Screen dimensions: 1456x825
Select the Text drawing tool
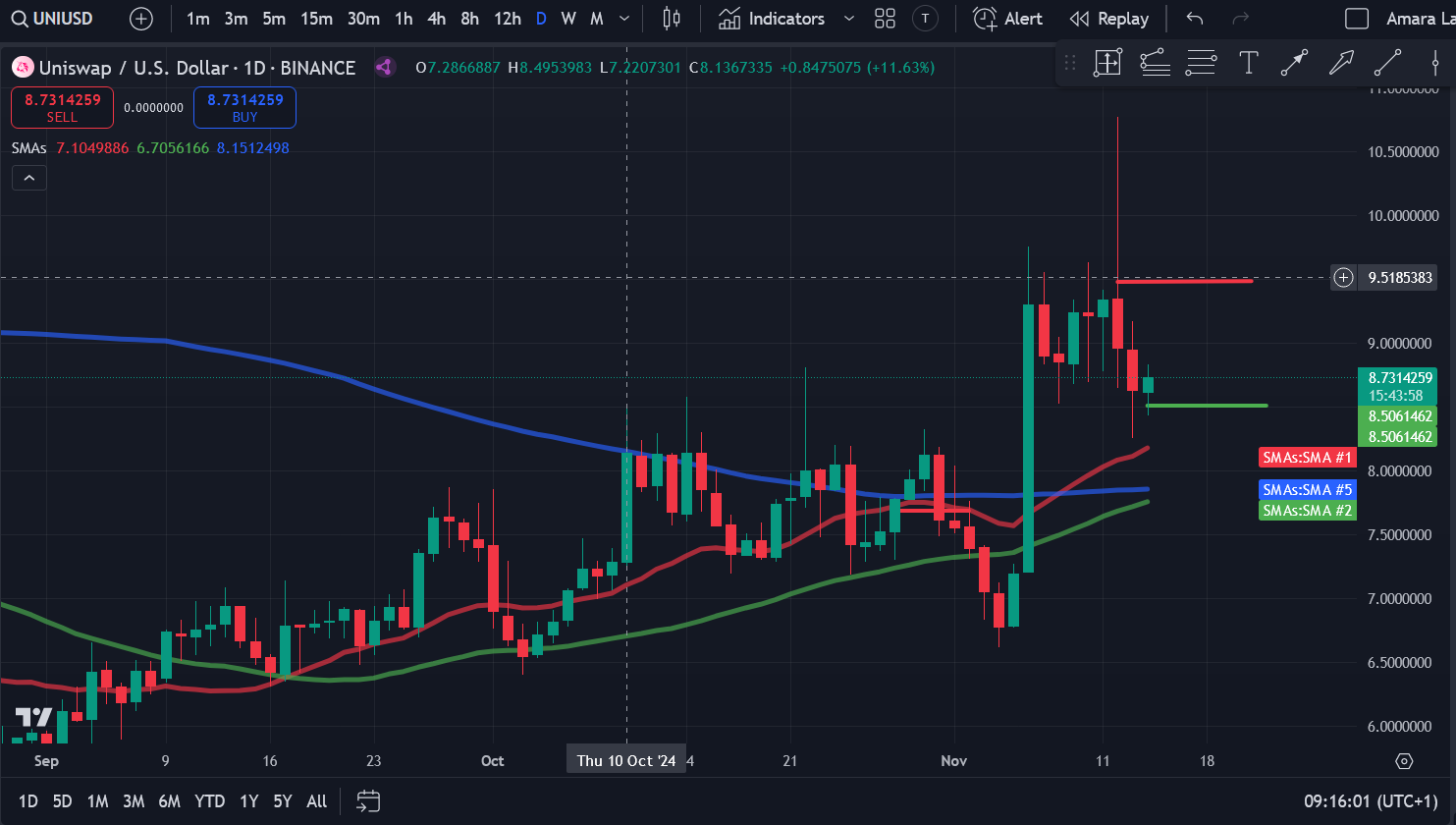point(1248,63)
